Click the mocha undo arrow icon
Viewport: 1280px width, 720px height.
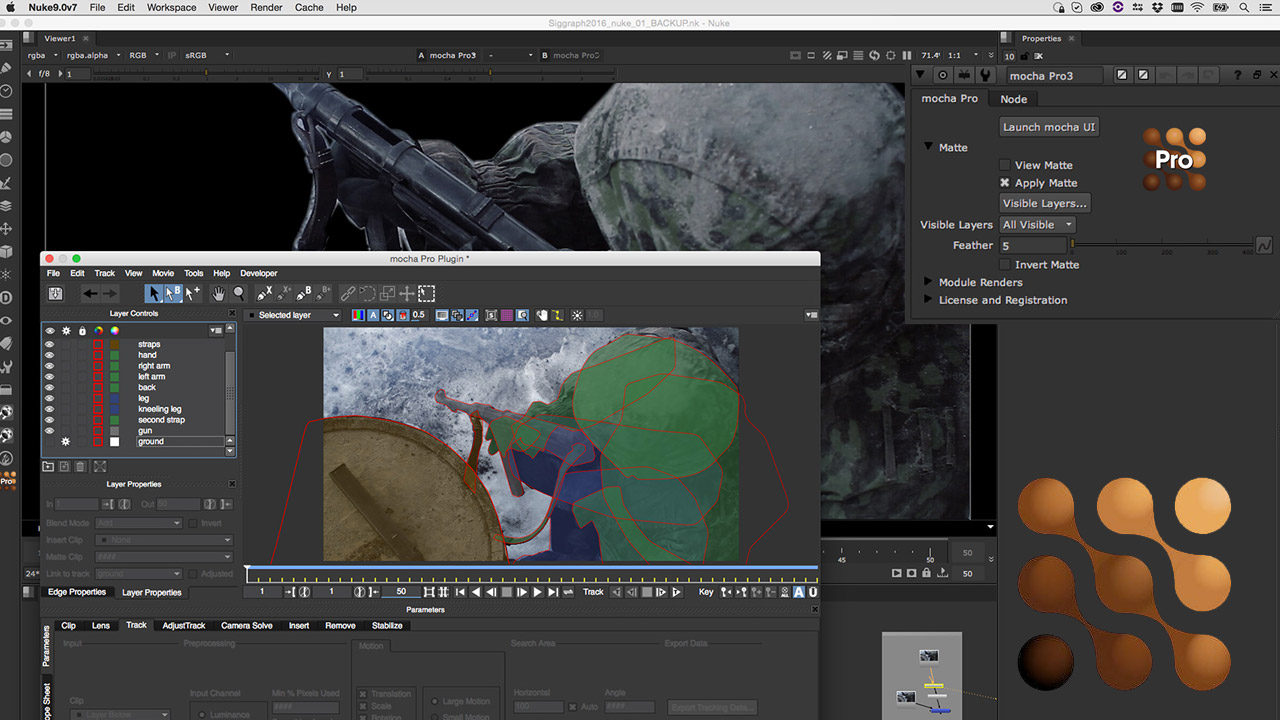90,293
